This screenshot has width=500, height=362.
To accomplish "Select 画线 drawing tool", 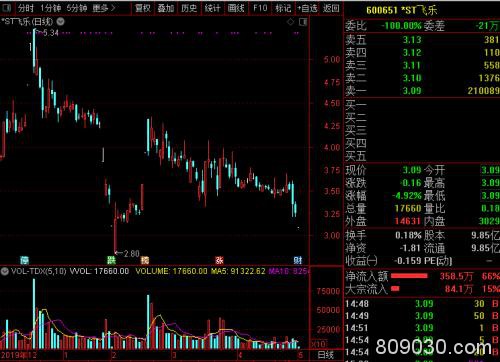I will (236, 8).
